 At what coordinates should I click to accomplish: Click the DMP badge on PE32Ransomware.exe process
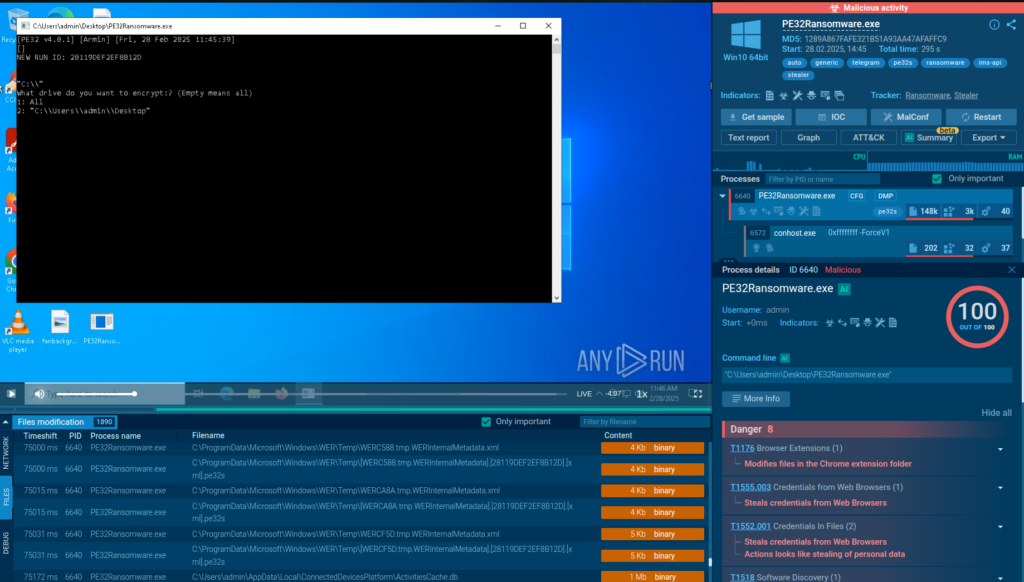click(x=886, y=196)
